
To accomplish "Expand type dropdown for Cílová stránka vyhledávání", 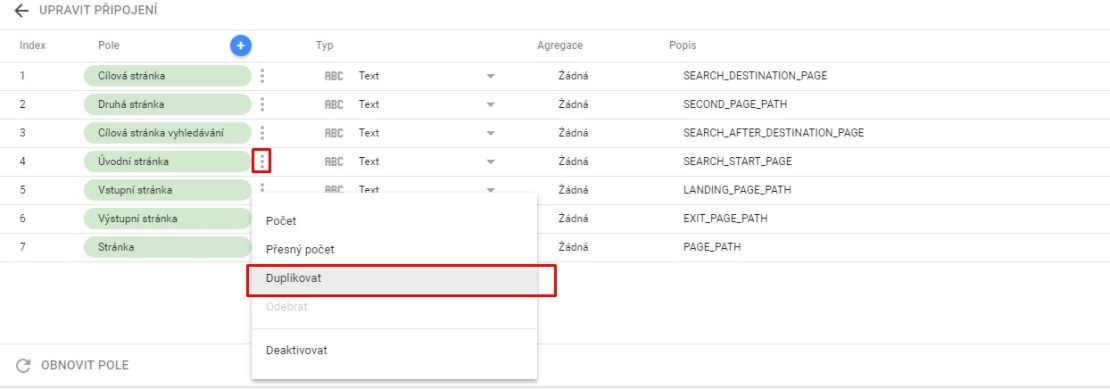I will coord(490,133).
